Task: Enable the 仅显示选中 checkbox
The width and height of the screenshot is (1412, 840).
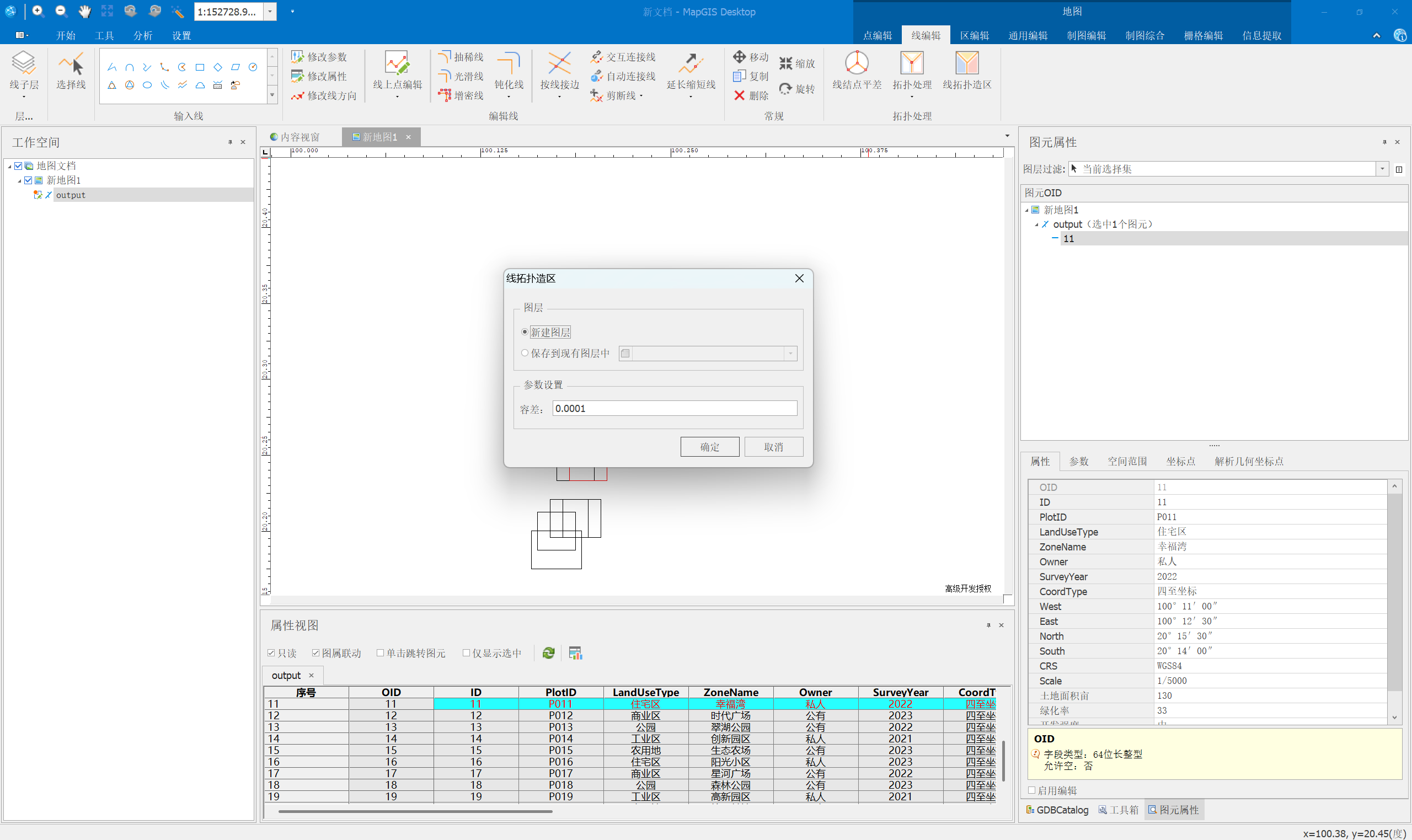Action: point(466,653)
